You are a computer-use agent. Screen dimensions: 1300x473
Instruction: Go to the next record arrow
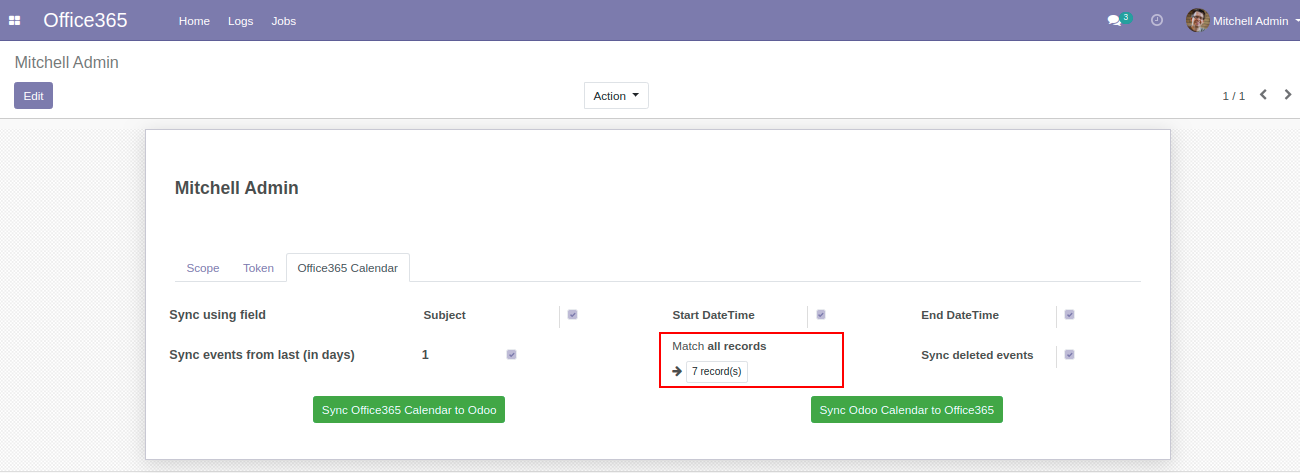[x=1288, y=95]
